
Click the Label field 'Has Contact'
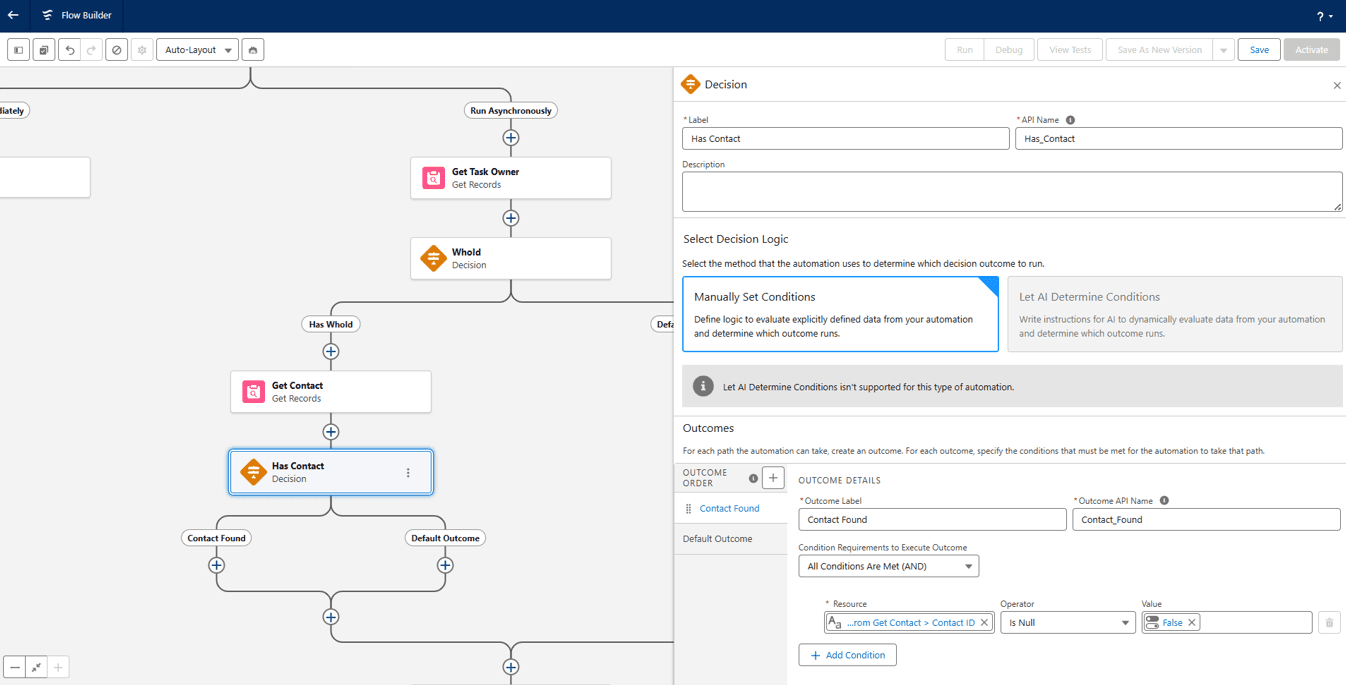(846, 139)
